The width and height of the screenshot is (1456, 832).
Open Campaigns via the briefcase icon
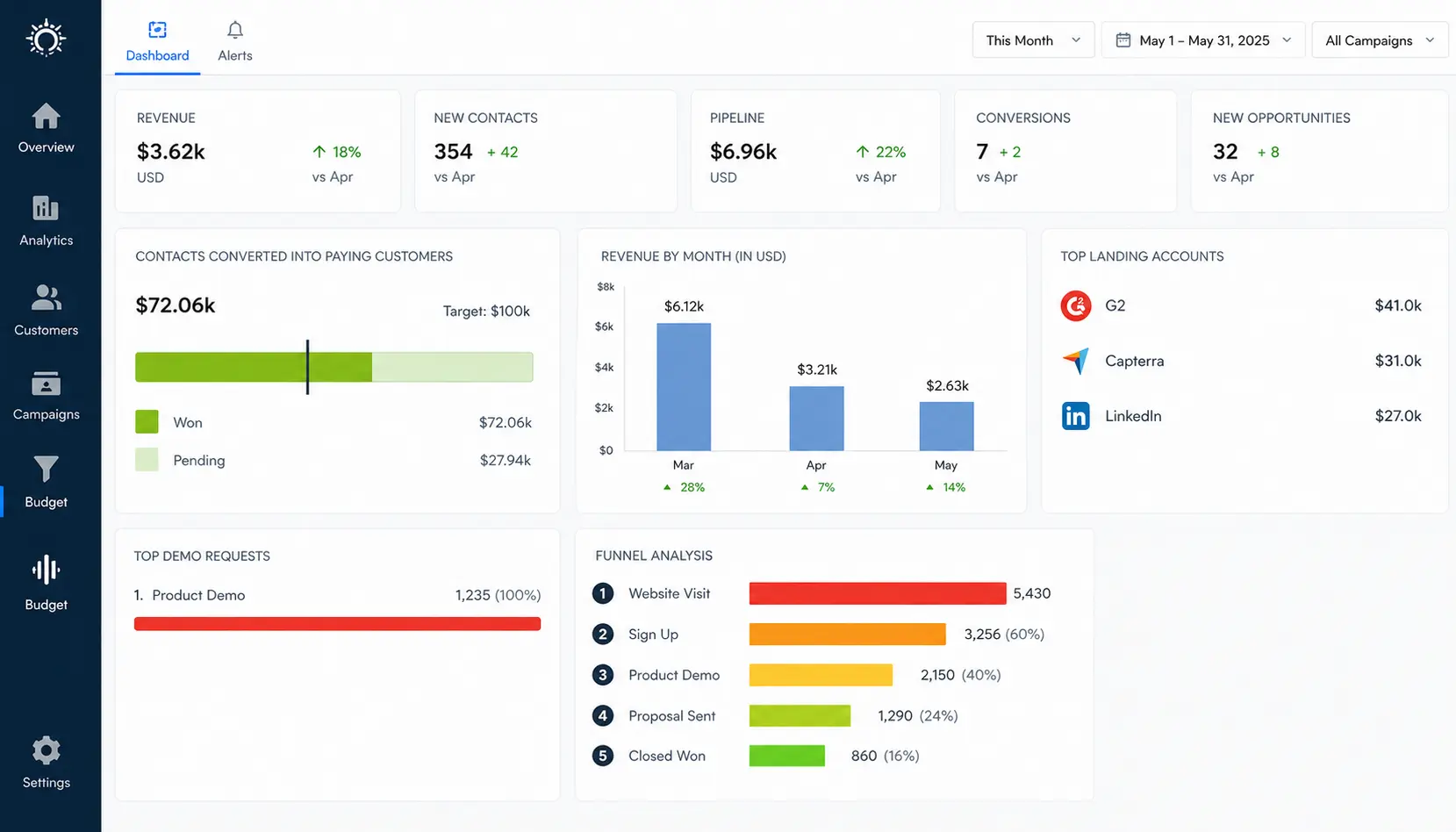(x=46, y=384)
